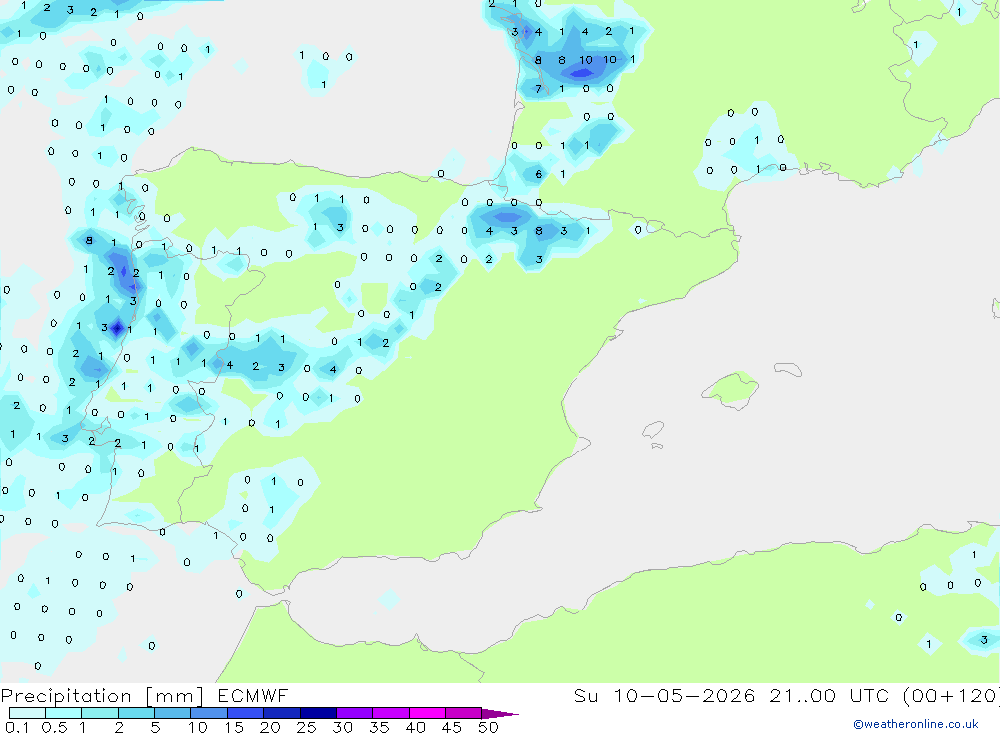1000x733 pixels.
Task: Pick the 35–40 mm purple legend segment
Action: click(x=390, y=713)
